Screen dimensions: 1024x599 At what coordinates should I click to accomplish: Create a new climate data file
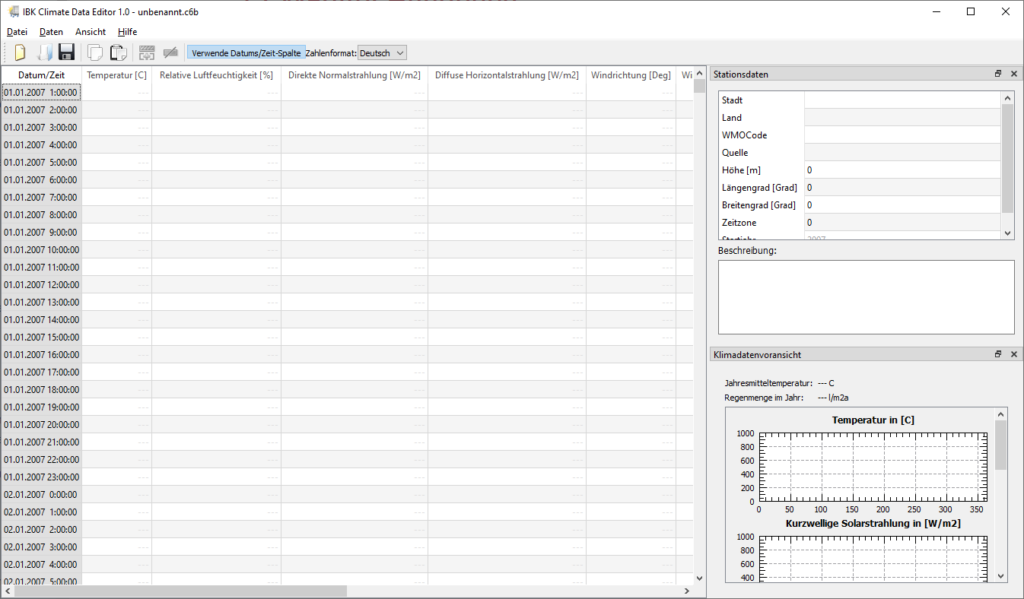tap(20, 52)
